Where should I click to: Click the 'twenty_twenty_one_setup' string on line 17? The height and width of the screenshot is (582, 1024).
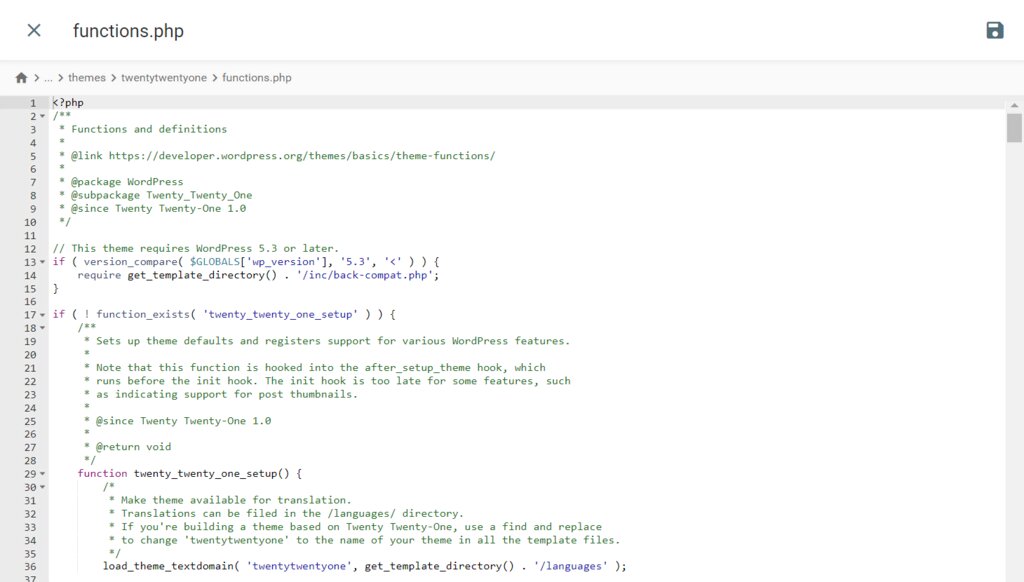(x=280, y=314)
